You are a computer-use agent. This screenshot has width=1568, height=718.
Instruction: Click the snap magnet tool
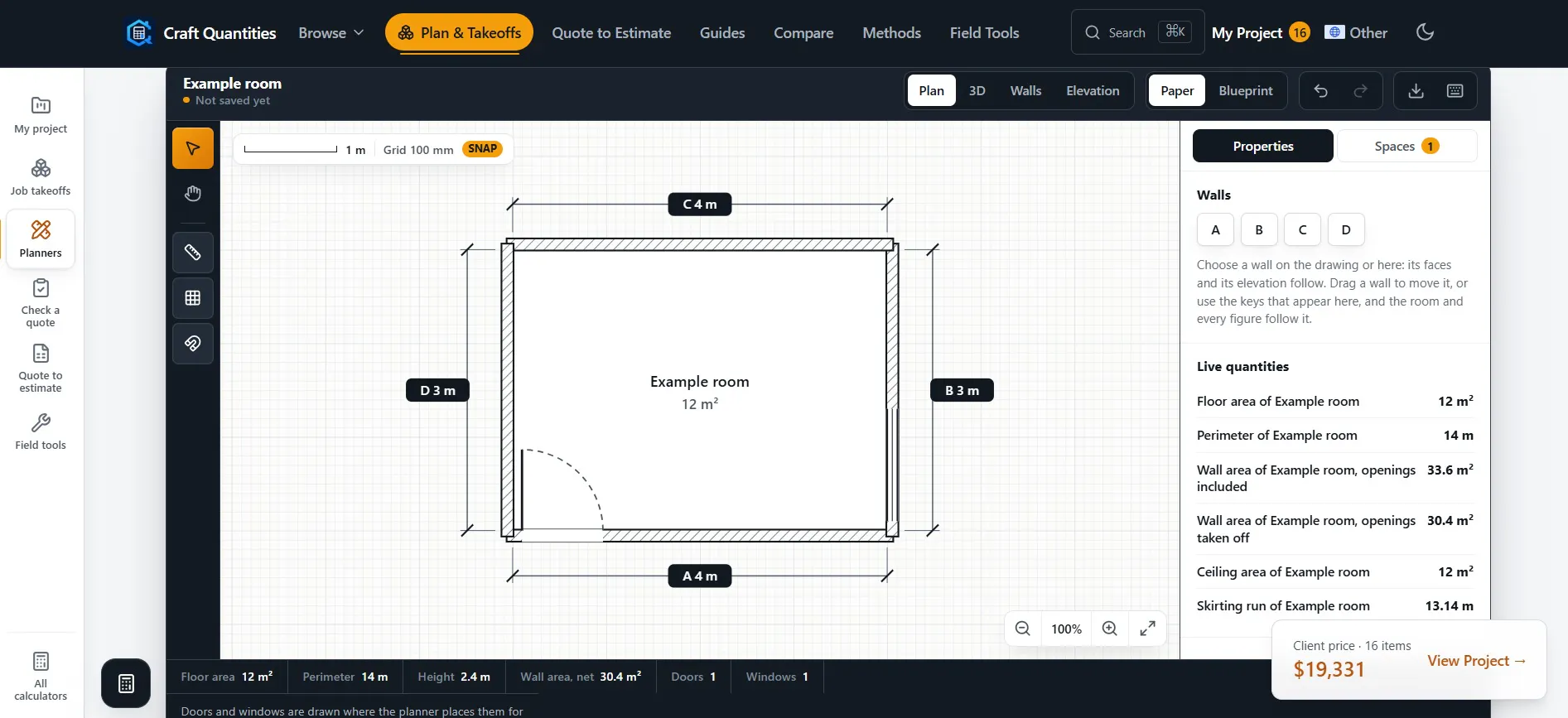193,344
